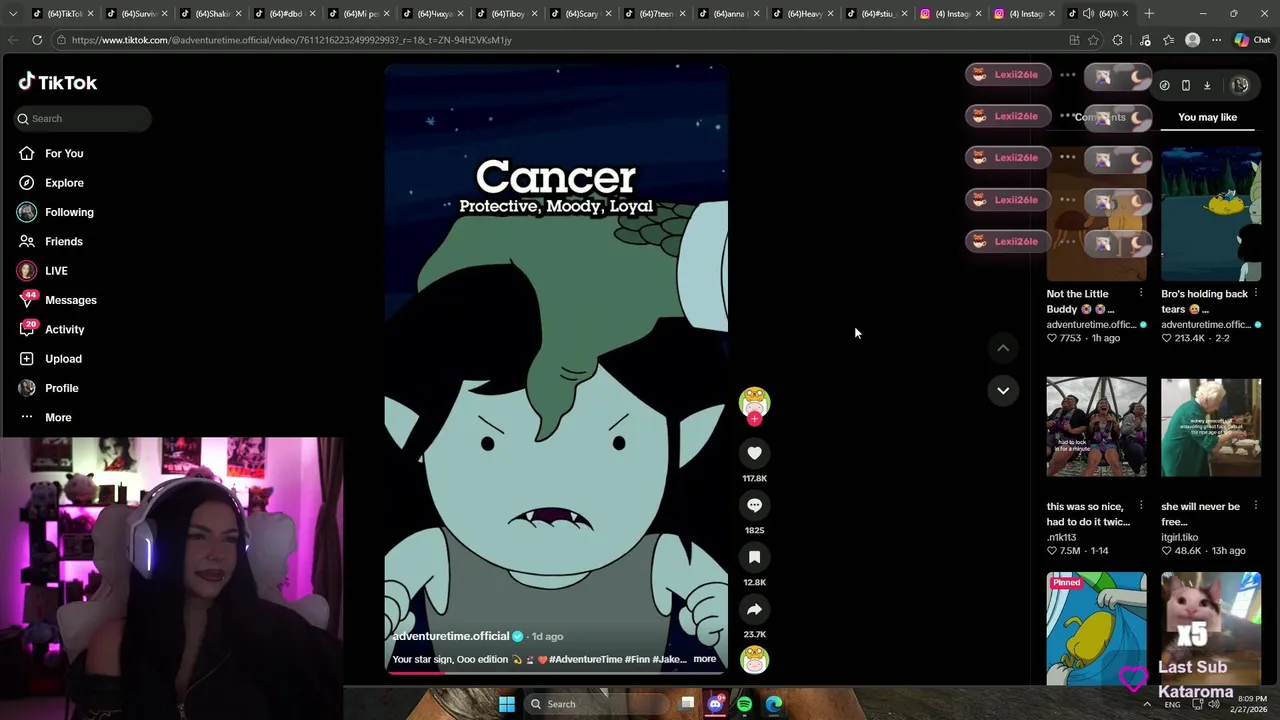Viewport: 1280px width, 720px height.
Task: Open Messages in the sidebar
Action: [x=70, y=300]
